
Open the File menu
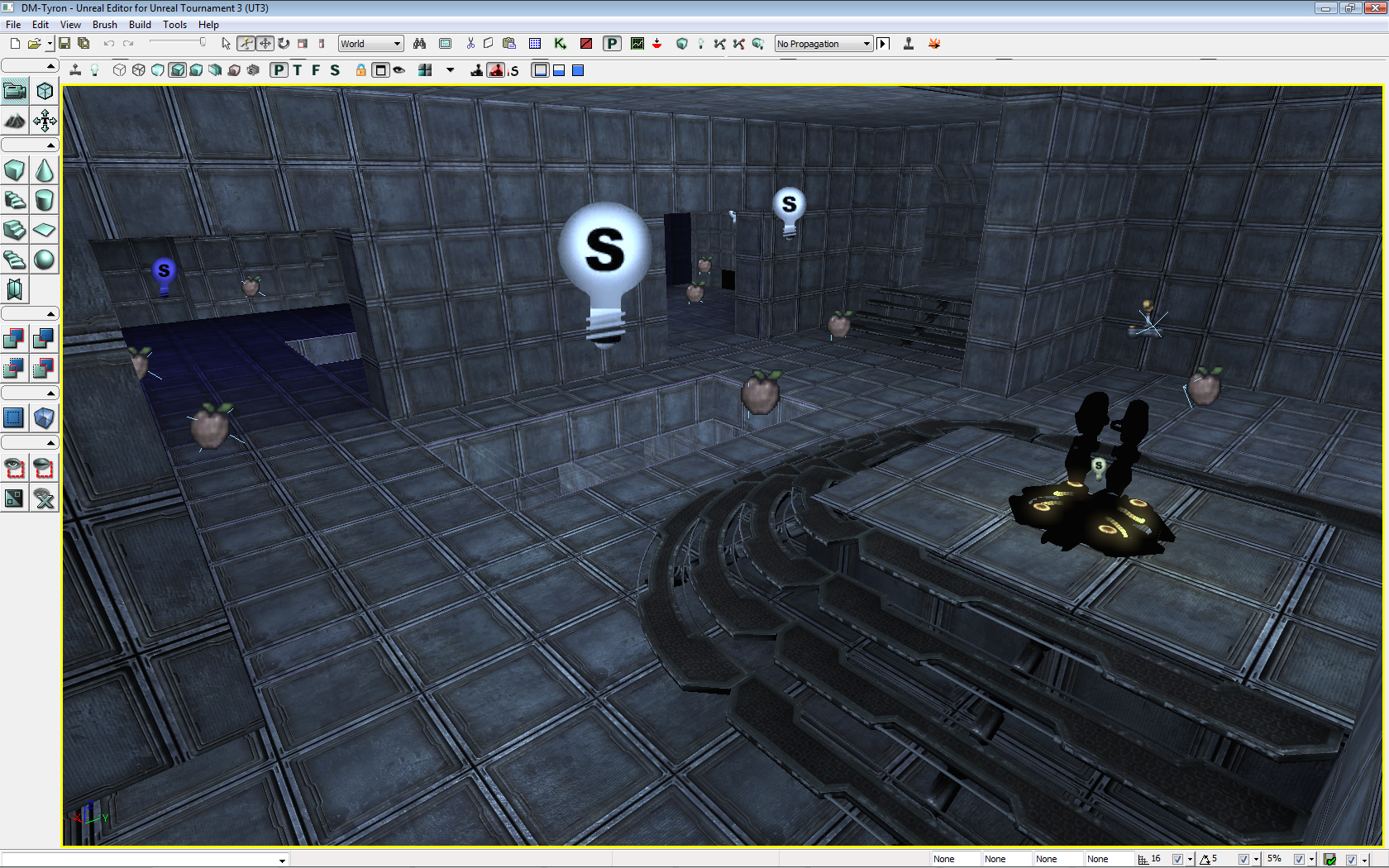pyautogui.click(x=13, y=25)
